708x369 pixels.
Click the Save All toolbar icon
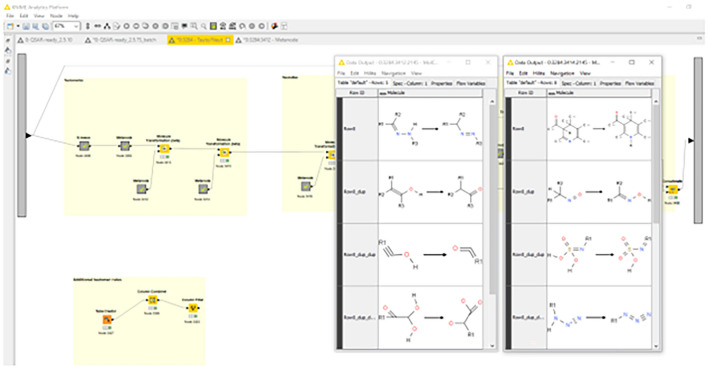[45, 26]
